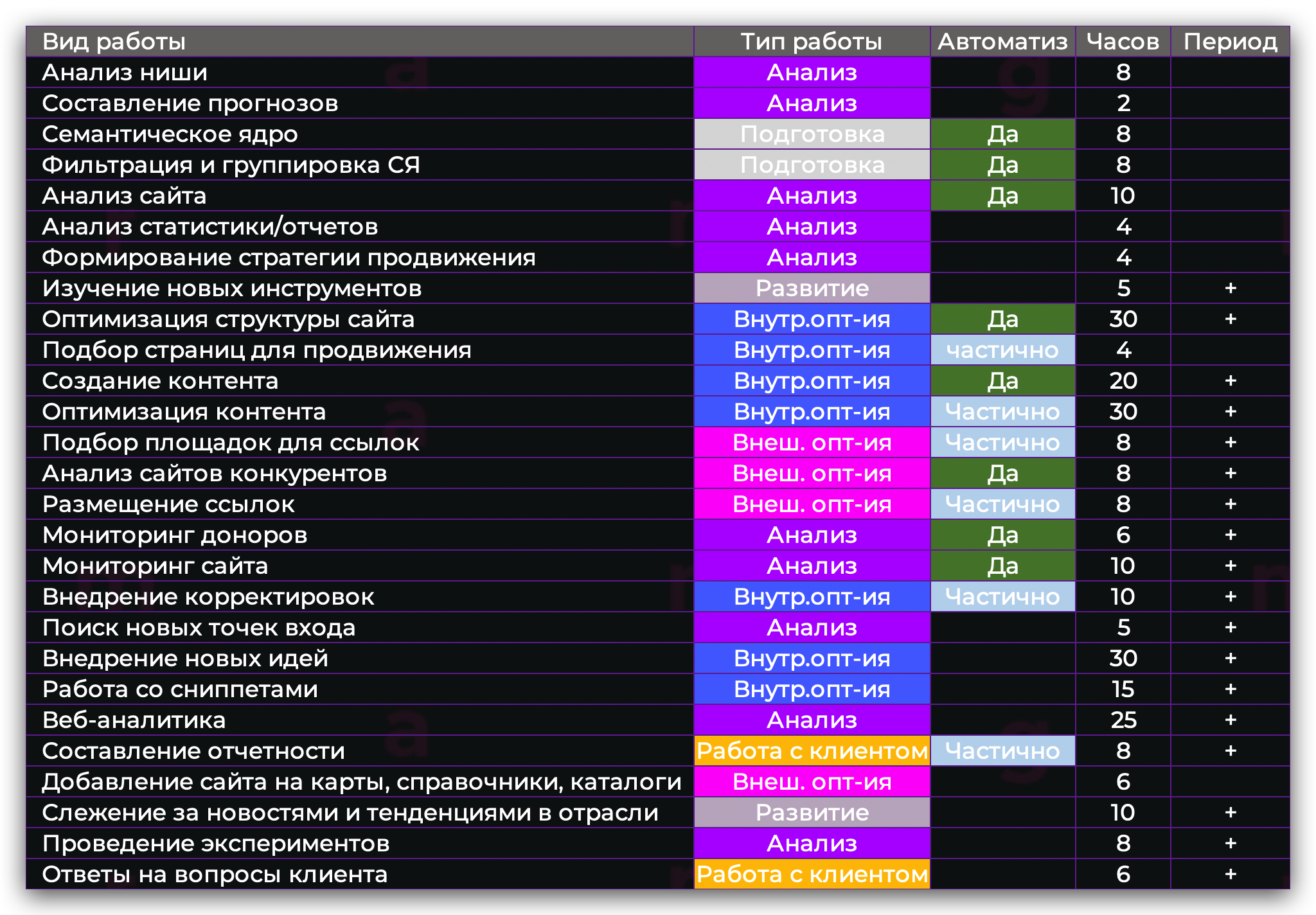This screenshot has height=915, width=1316.
Task: Click 'частично' in Подбор страниц row
Action: tap(1003, 350)
